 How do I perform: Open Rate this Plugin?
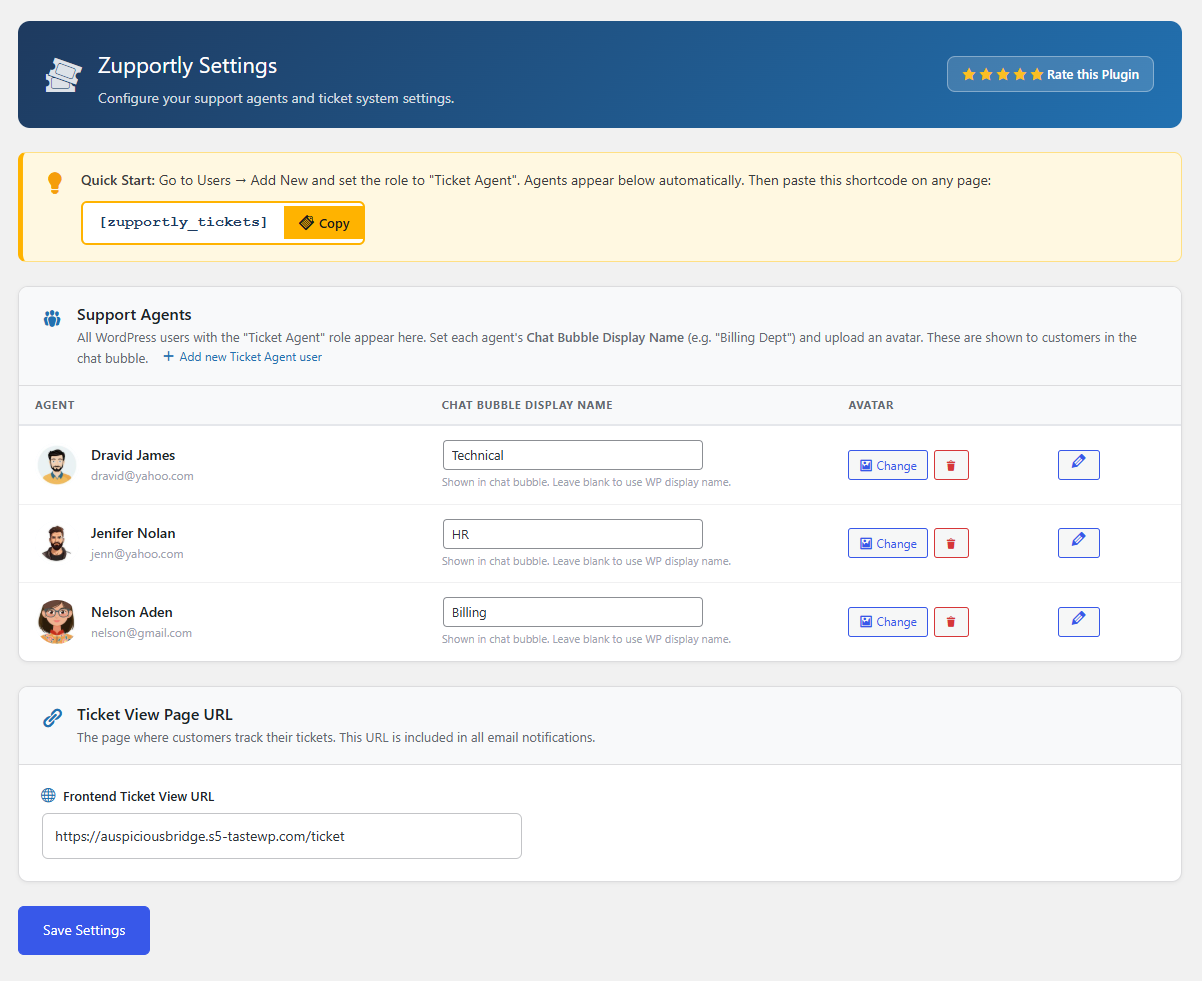[1050, 73]
